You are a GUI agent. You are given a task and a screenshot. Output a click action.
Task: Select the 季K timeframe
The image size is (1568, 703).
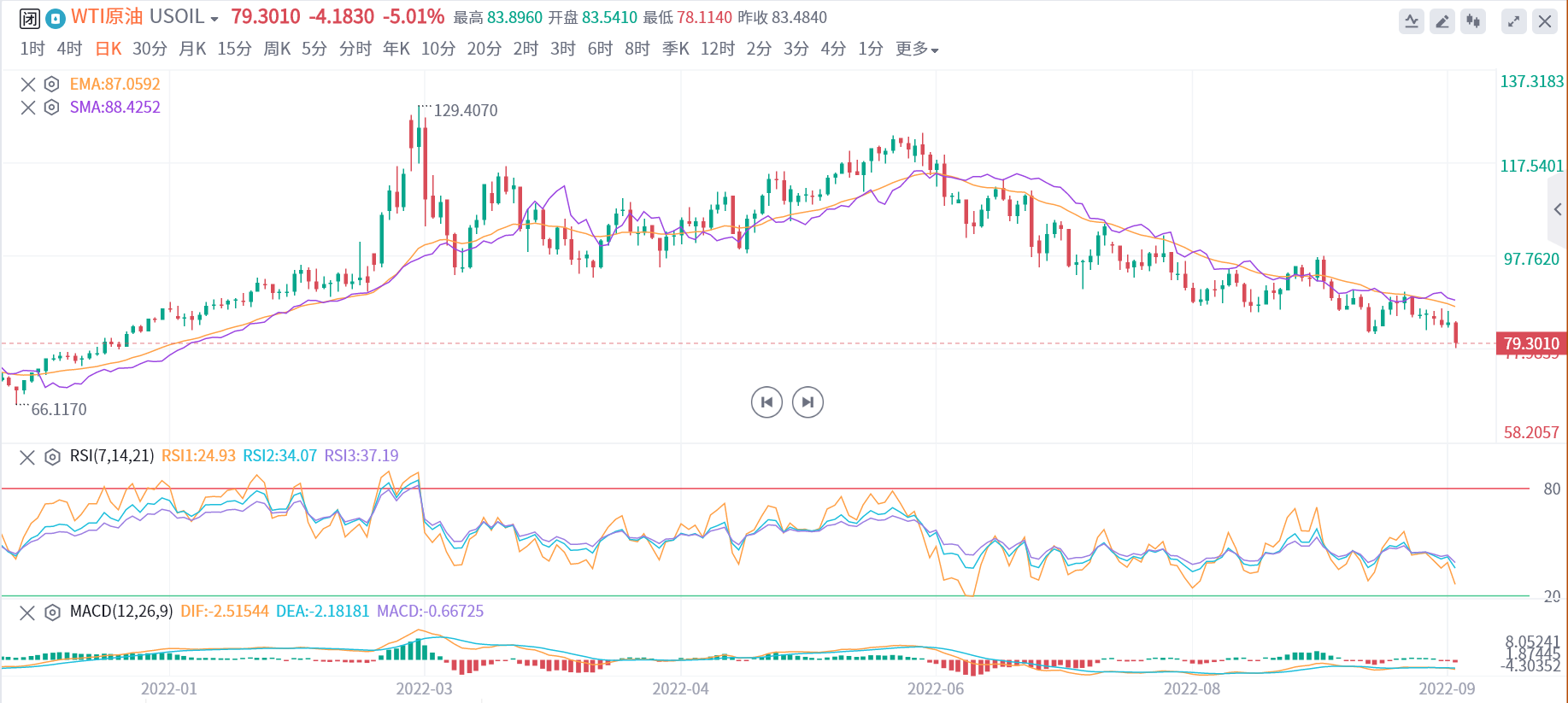(x=676, y=49)
